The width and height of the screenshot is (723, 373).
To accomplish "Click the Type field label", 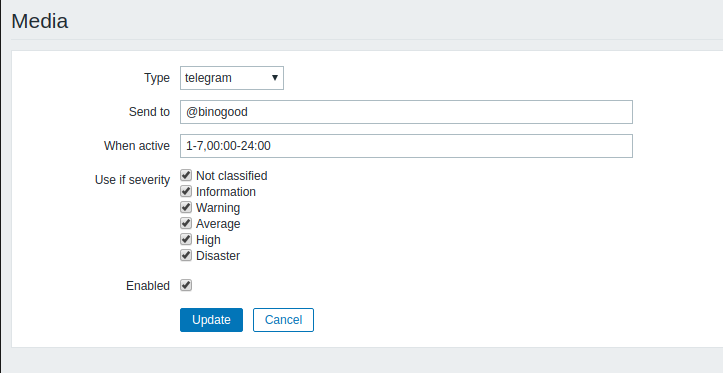I will 157,78.
